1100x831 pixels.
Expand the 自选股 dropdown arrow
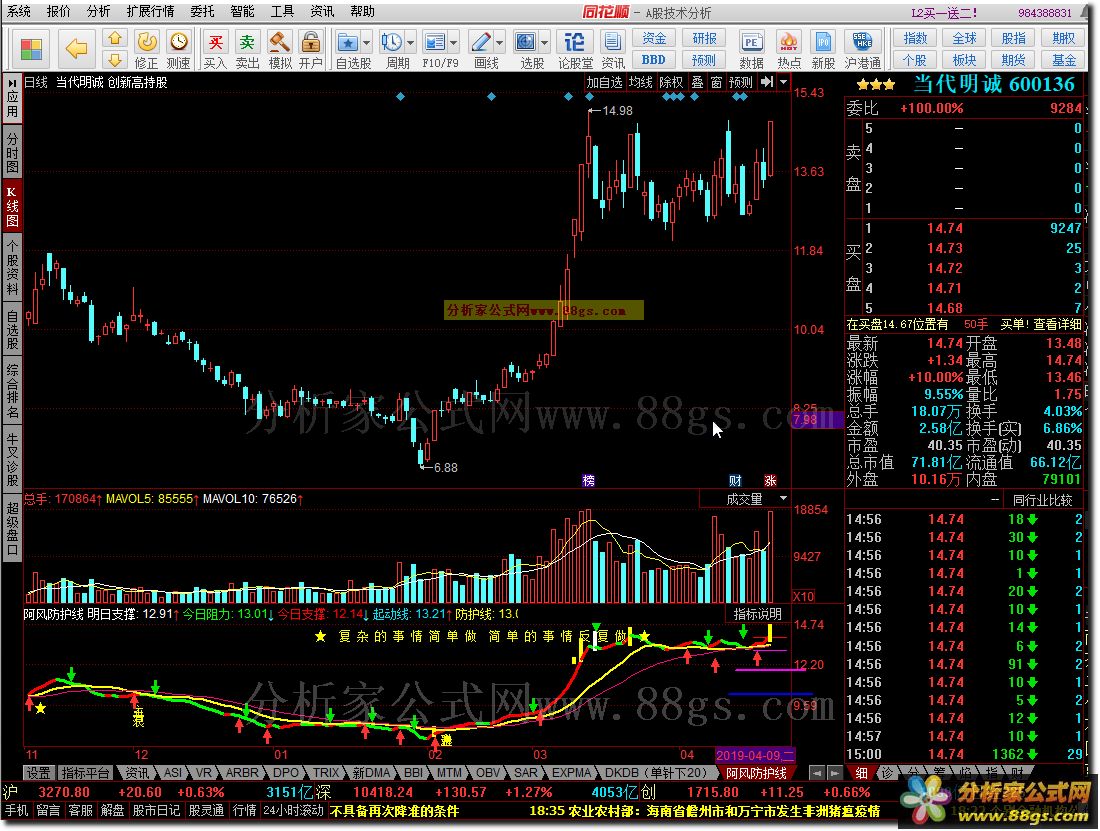(366, 43)
